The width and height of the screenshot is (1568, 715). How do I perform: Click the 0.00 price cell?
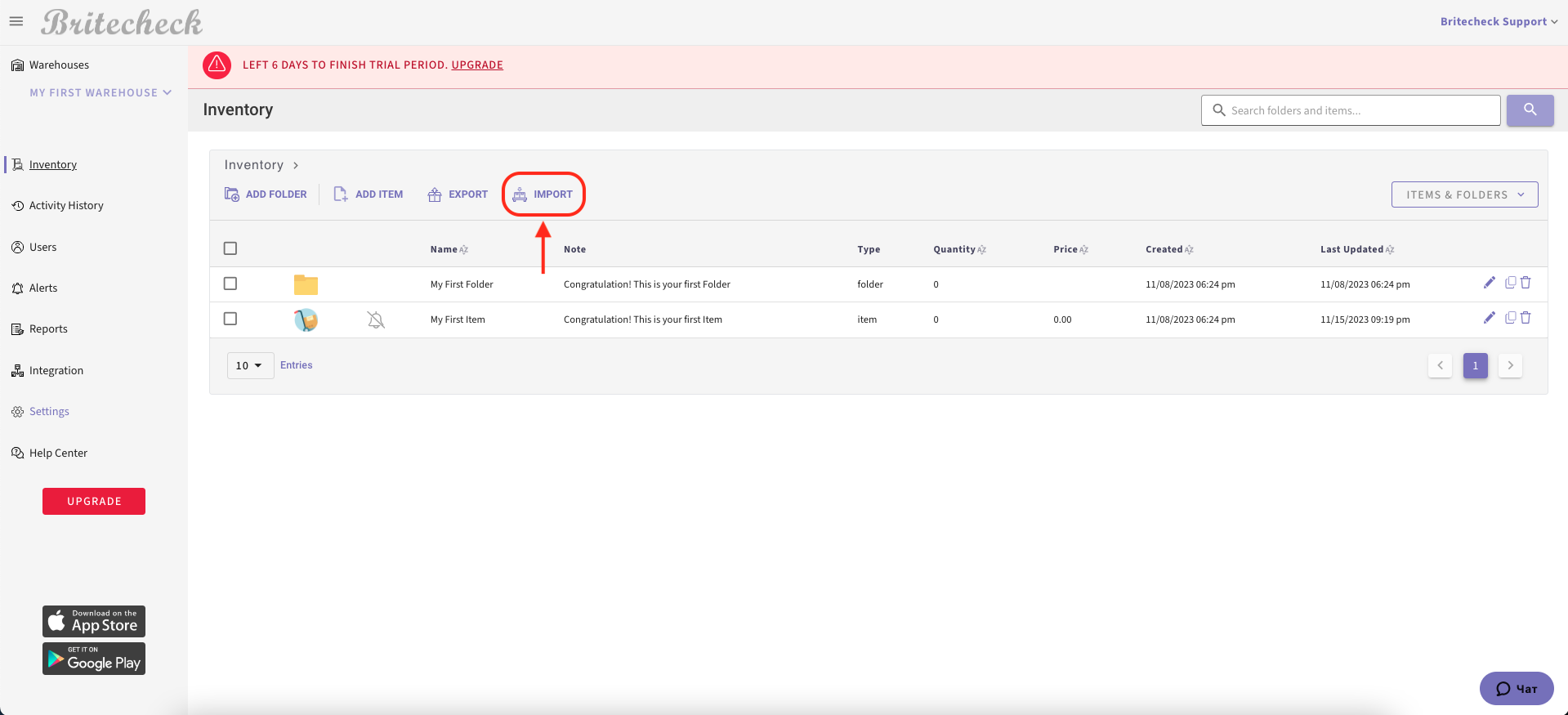(x=1062, y=320)
